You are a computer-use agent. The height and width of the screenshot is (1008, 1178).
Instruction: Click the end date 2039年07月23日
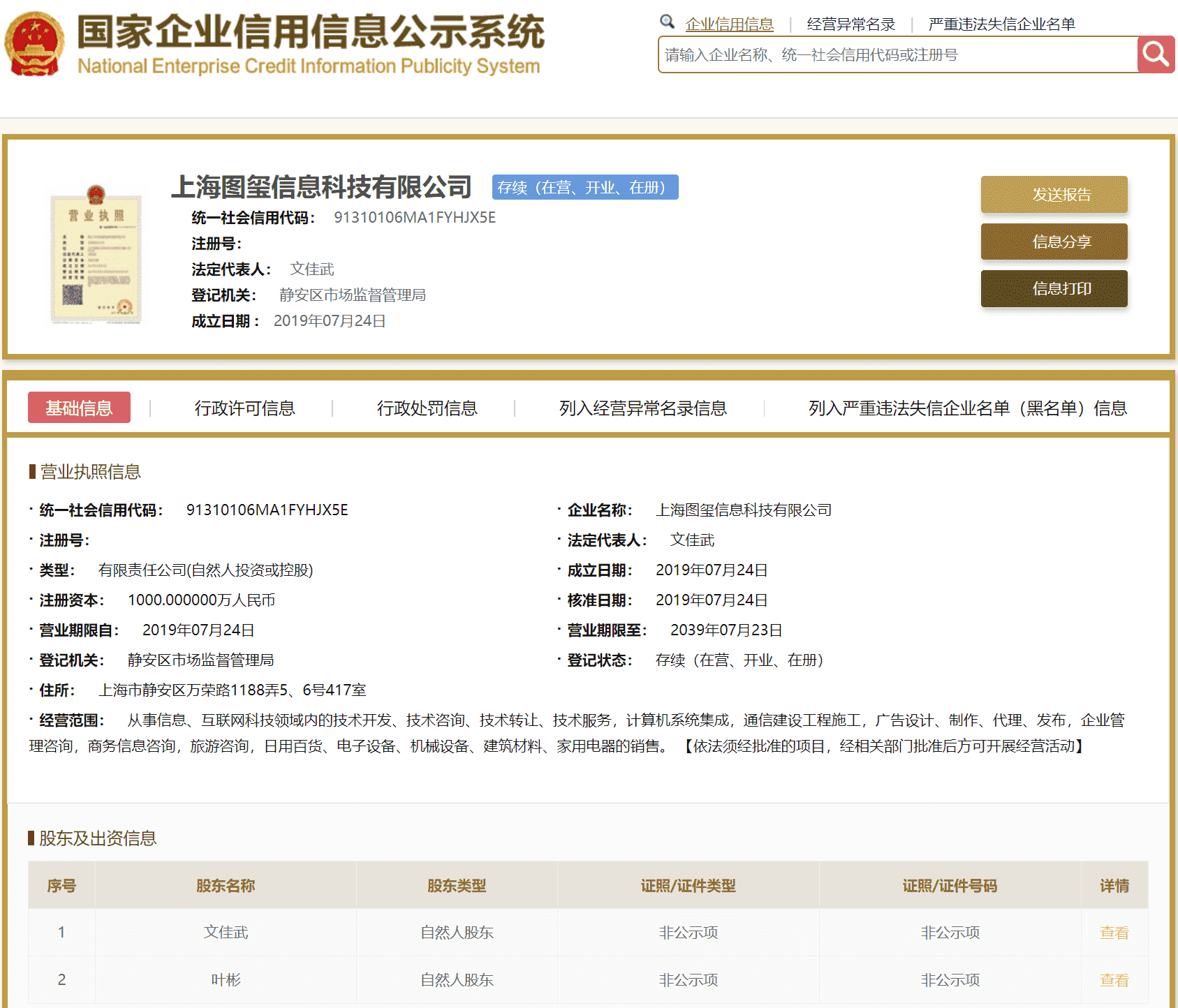726,630
